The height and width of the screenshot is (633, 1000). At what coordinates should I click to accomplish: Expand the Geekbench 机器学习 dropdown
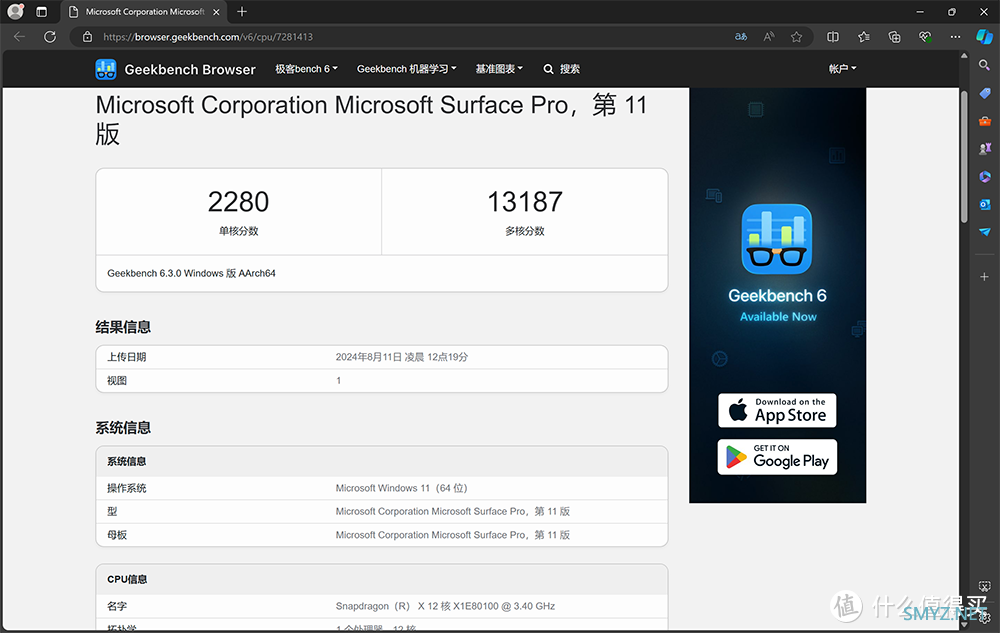(x=406, y=69)
